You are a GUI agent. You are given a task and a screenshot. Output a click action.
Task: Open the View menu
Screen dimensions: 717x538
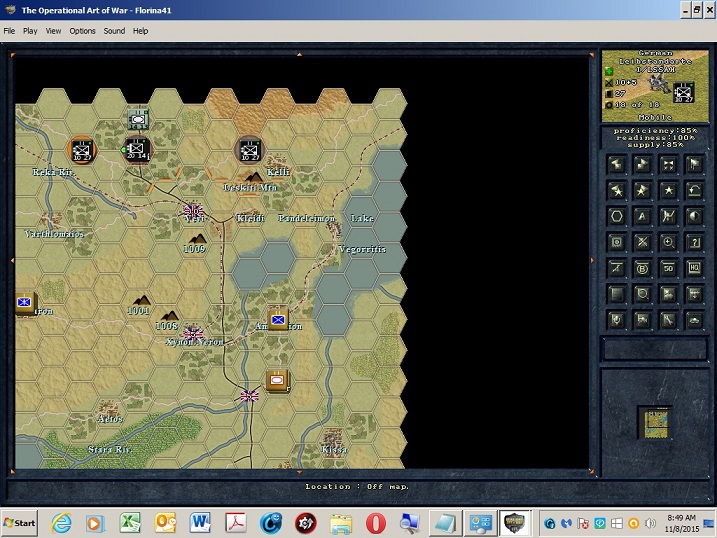[53, 31]
